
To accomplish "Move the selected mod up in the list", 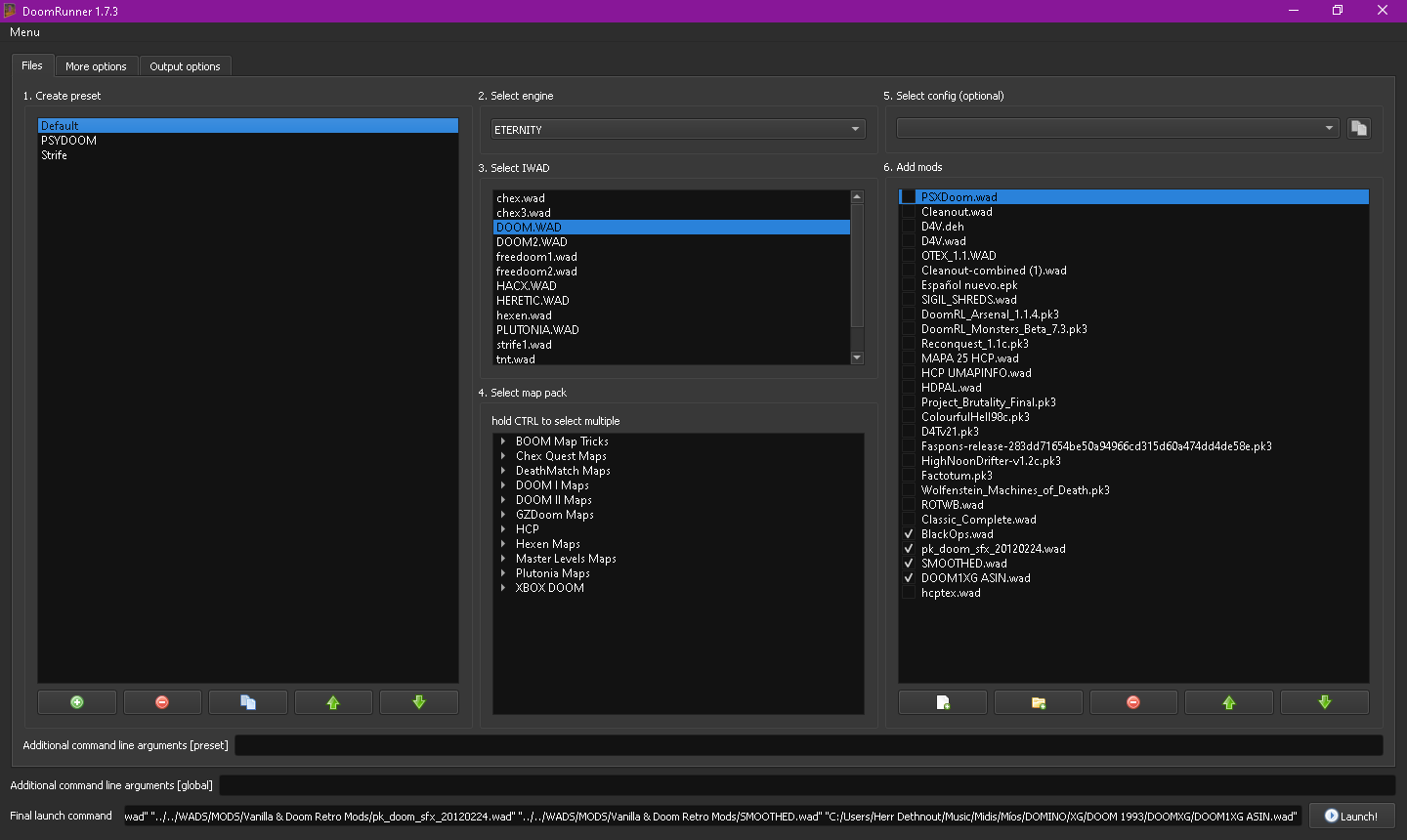I will click(1229, 702).
